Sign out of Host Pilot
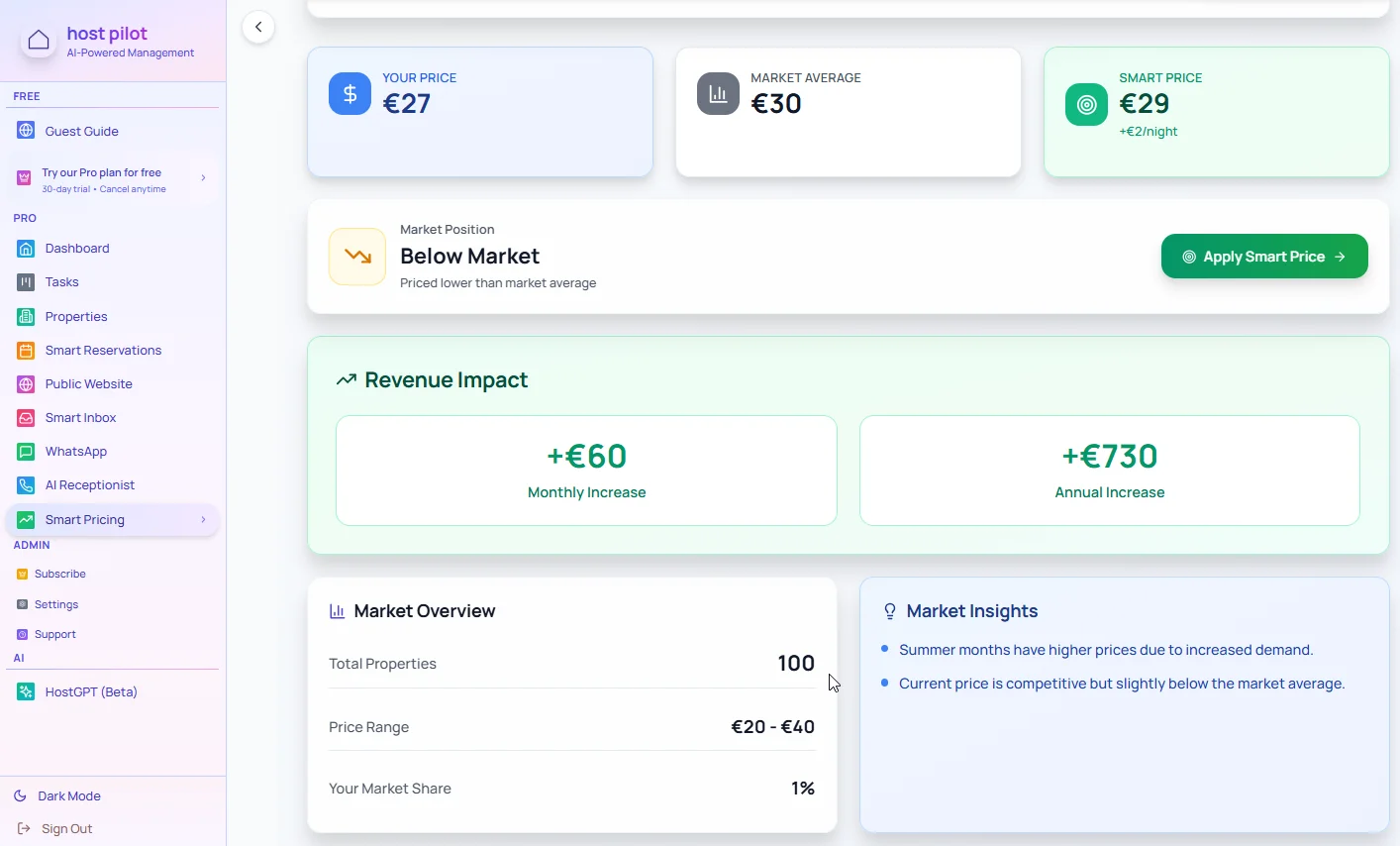 coord(65,828)
